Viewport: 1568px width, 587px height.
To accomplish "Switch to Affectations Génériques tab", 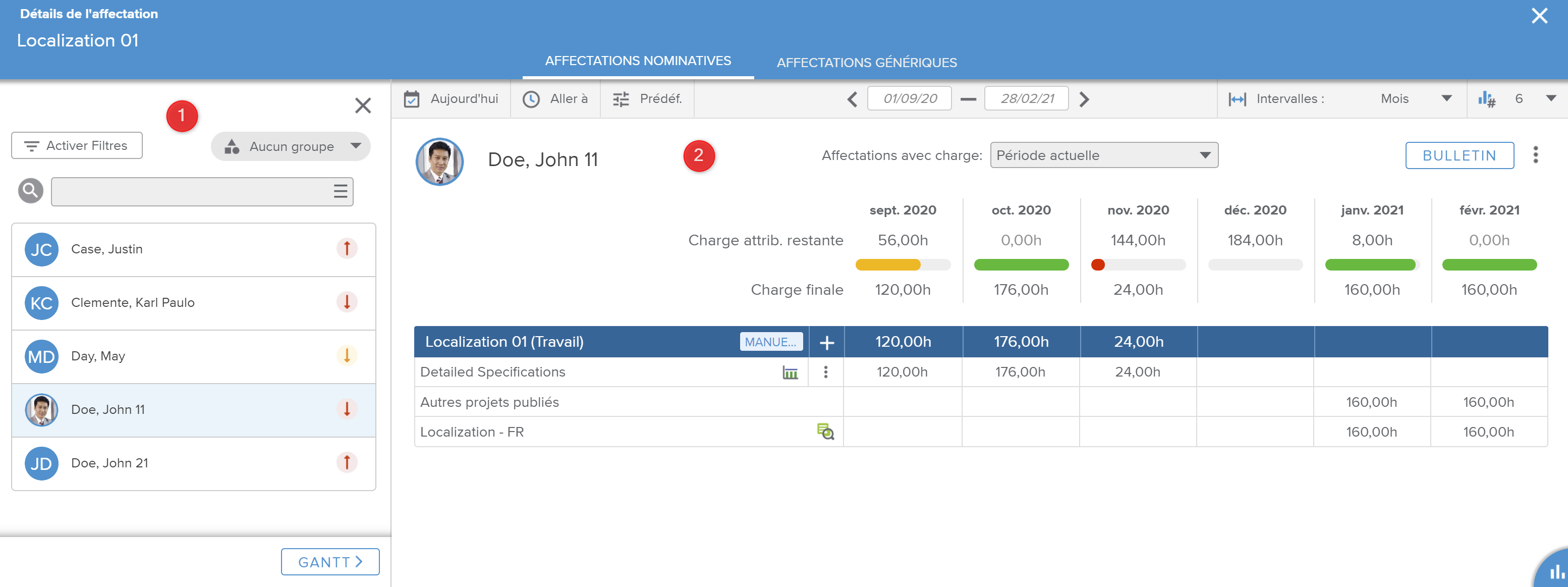I will tap(866, 62).
